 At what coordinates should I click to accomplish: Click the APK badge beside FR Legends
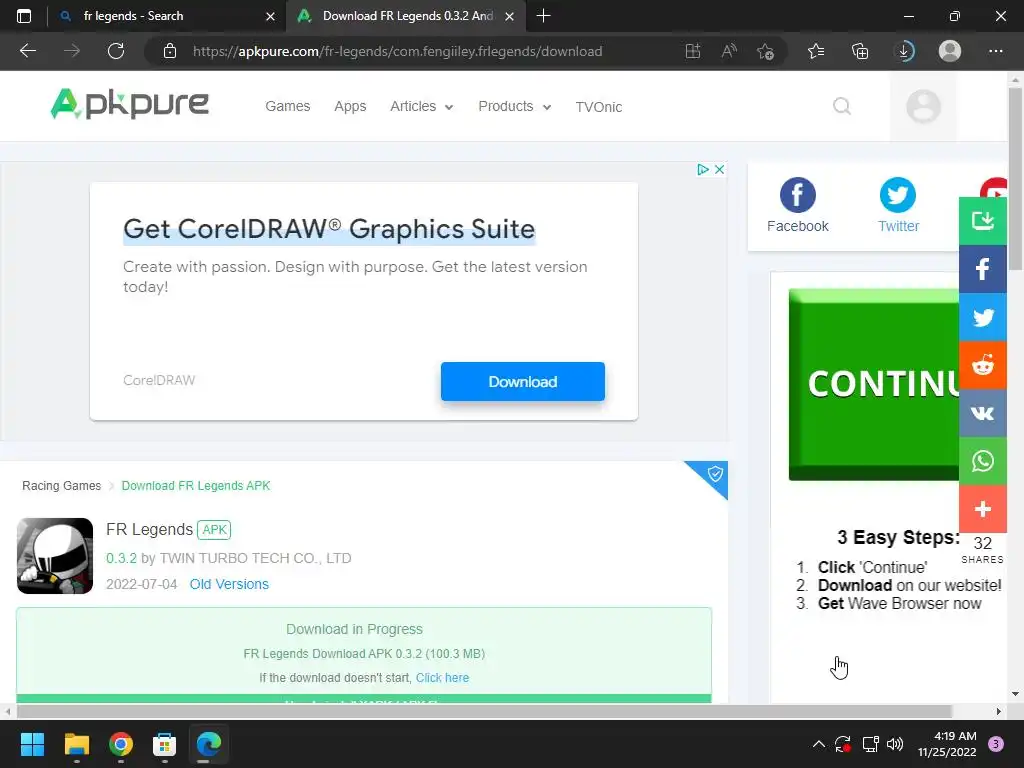(214, 530)
